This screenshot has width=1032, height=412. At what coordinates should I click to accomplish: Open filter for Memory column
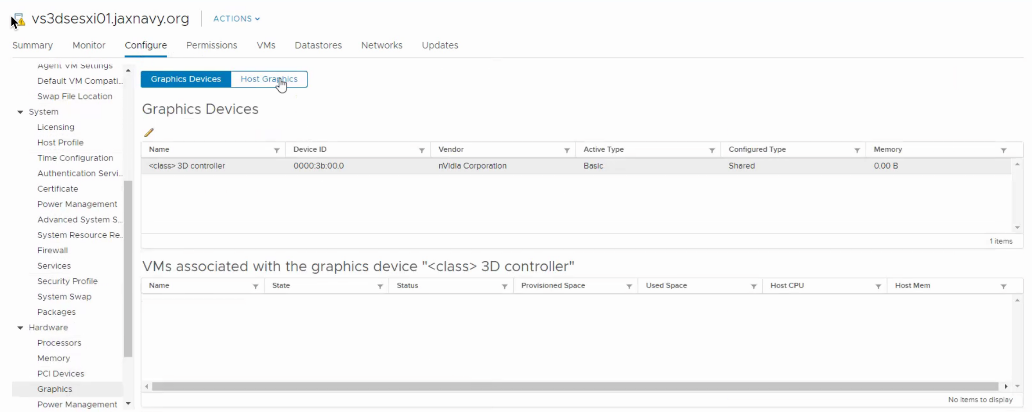pyautogui.click(x=1004, y=150)
